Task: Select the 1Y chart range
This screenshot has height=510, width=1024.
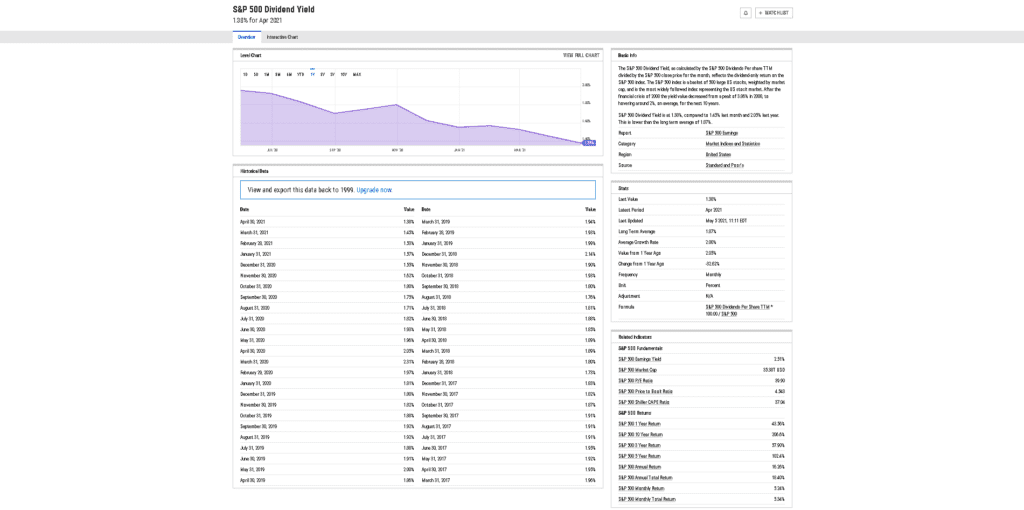Action: point(312,74)
